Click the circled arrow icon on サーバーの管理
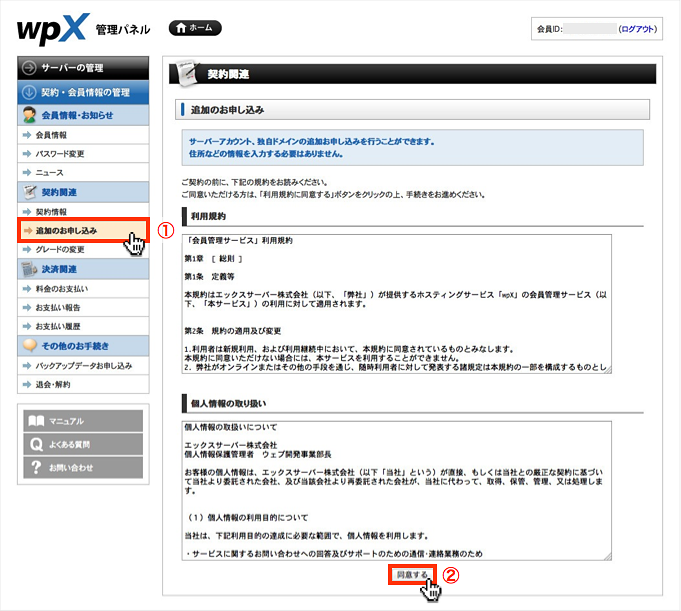This screenshot has height=611, width=681. tap(29, 68)
